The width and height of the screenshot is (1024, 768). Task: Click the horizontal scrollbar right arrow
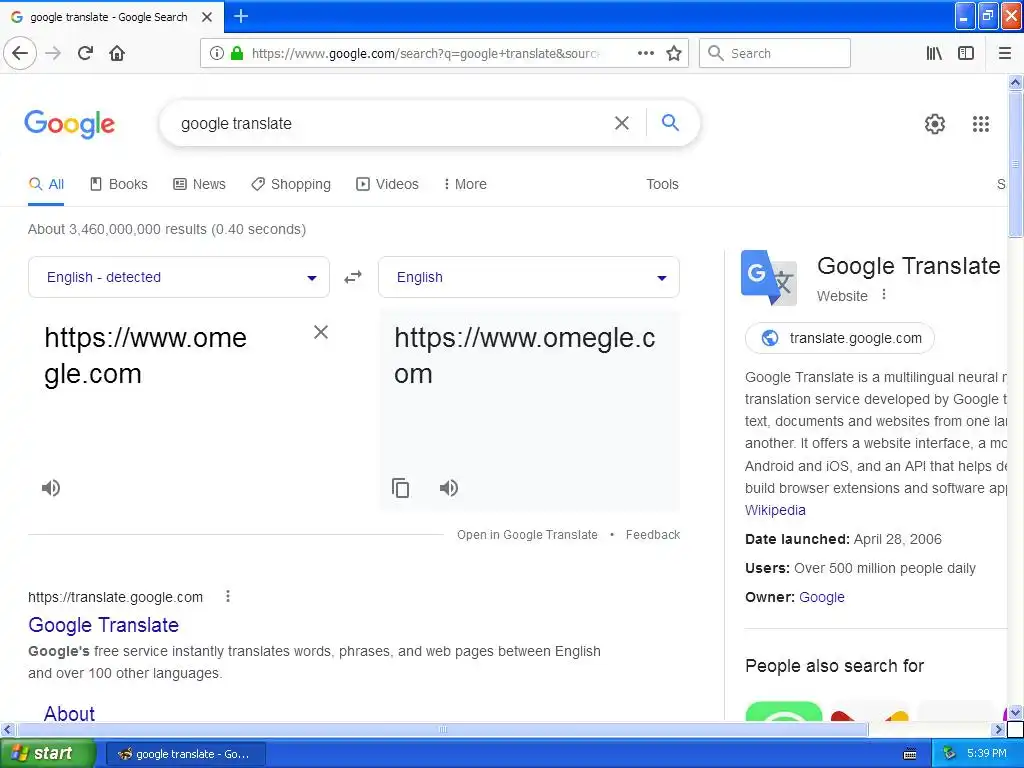pos(998,729)
